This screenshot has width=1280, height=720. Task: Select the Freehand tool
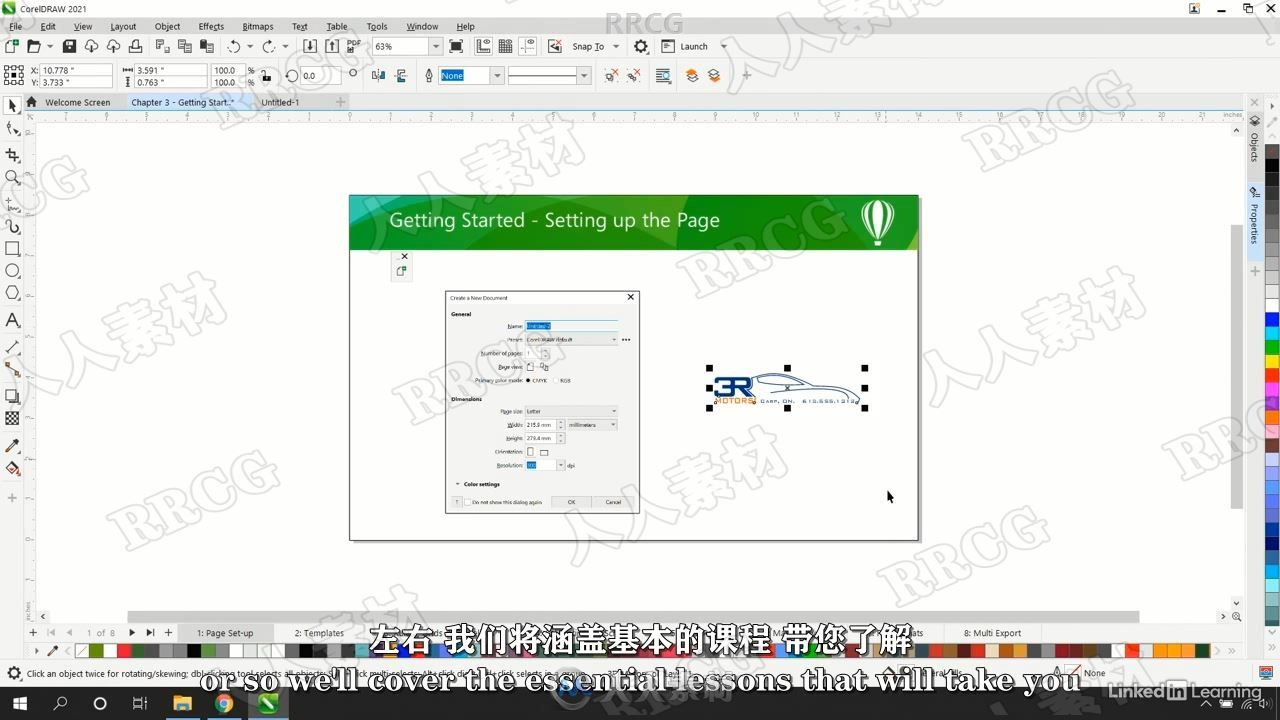coord(12,203)
